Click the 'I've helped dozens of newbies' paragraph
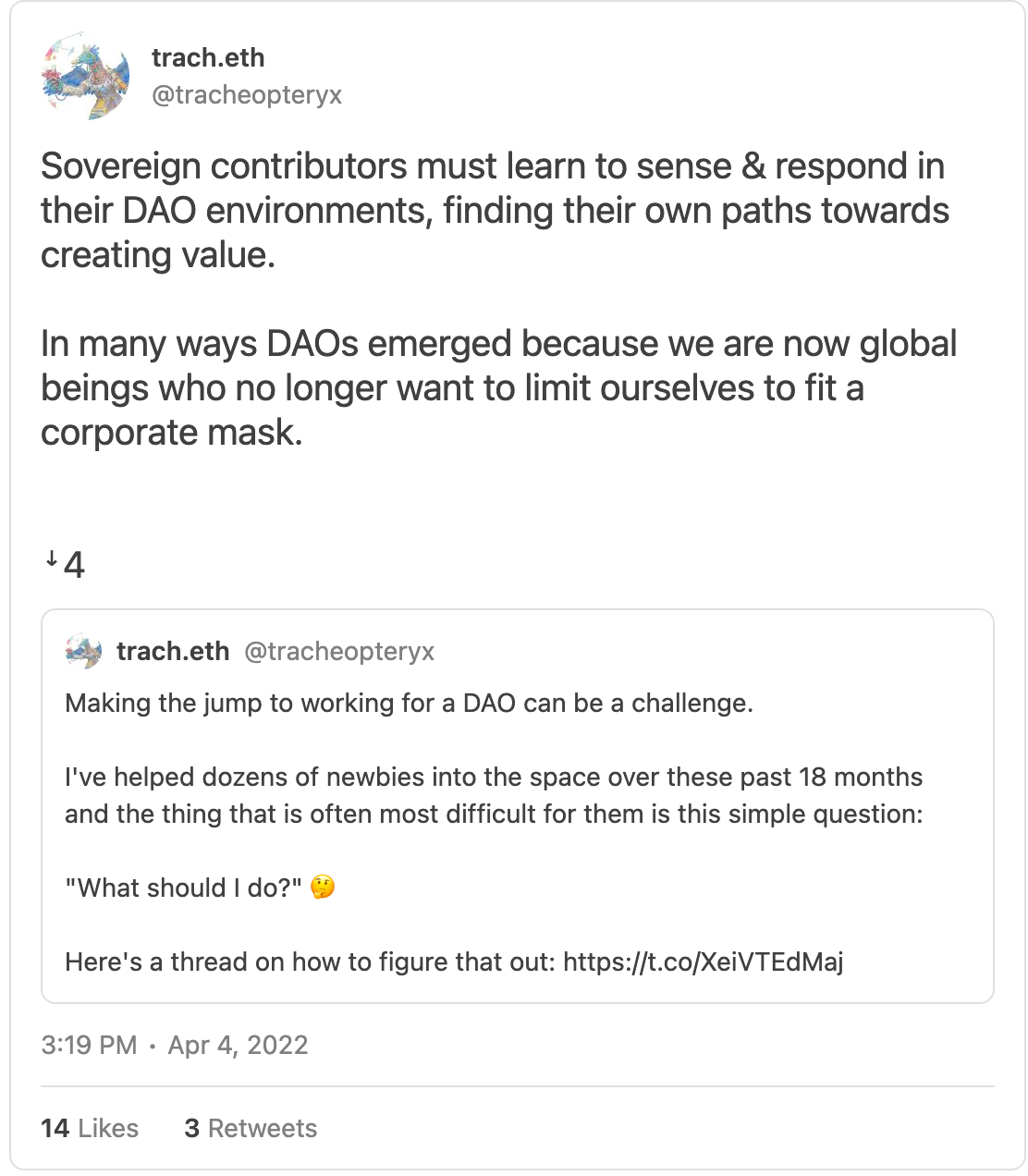Screen dimensions: 1028x1176 (x=494, y=795)
